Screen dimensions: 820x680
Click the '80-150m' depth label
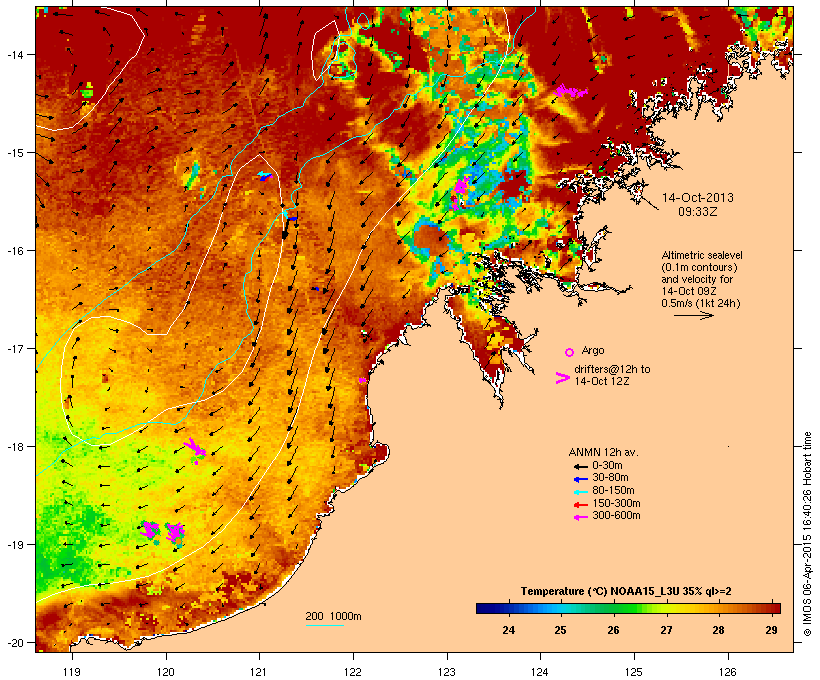pos(613,491)
